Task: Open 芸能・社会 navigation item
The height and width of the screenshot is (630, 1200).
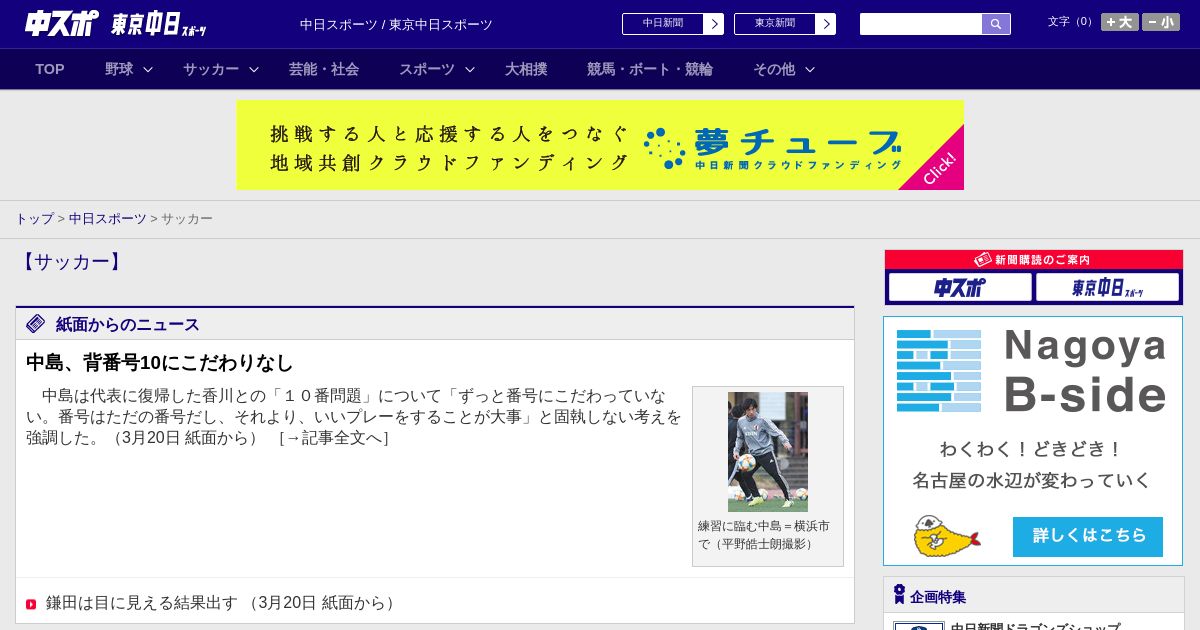Action: point(324,69)
